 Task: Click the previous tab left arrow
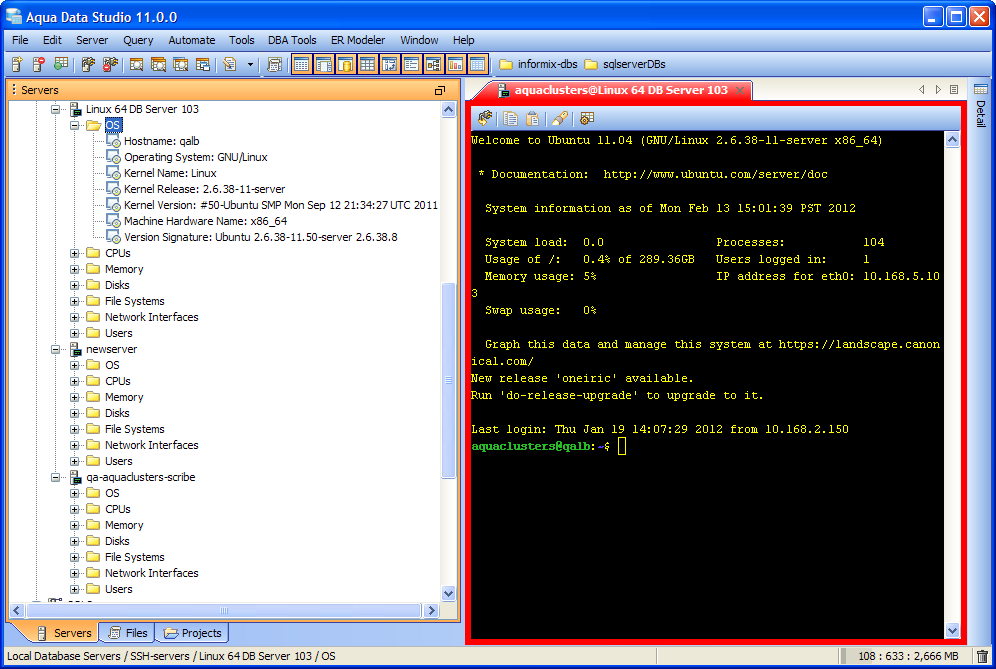tap(922, 90)
